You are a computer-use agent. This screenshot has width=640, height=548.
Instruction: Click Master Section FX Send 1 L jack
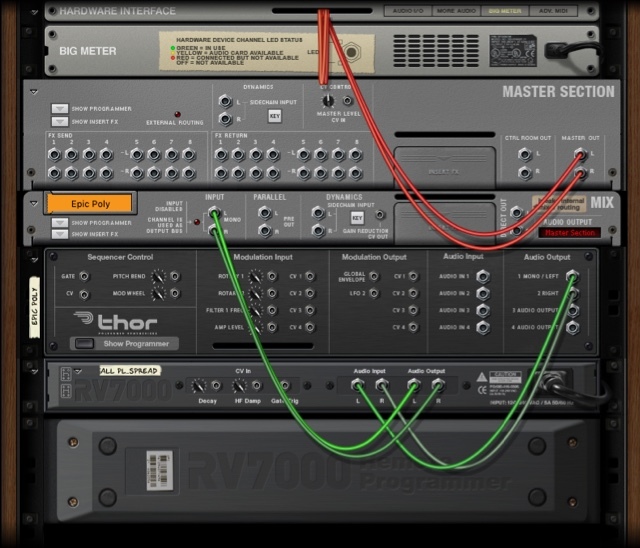54,155
